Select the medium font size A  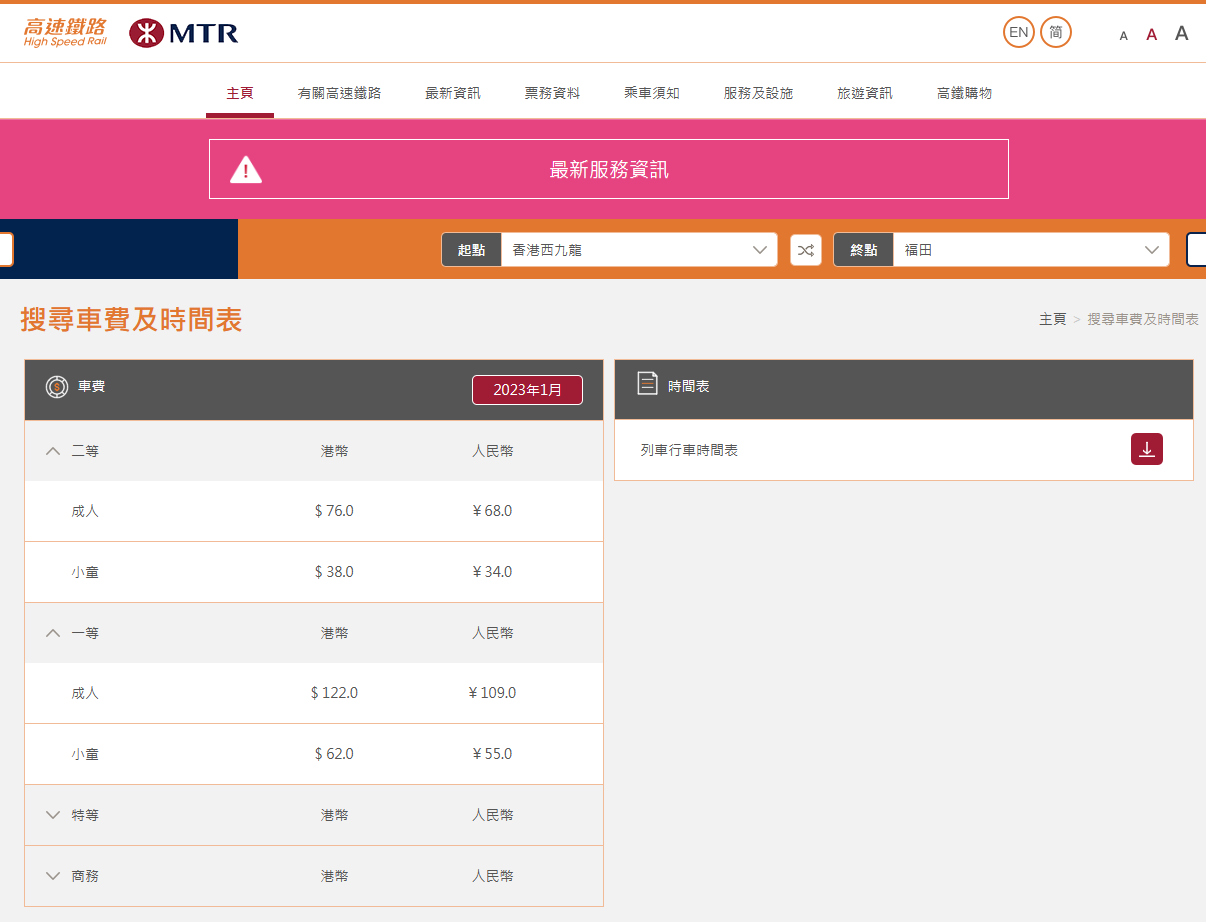pyautogui.click(x=1151, y=35)
